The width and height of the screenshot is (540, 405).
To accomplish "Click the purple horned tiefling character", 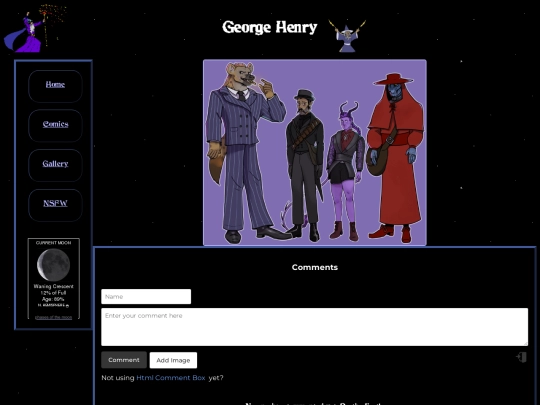I will click(345, 170).
